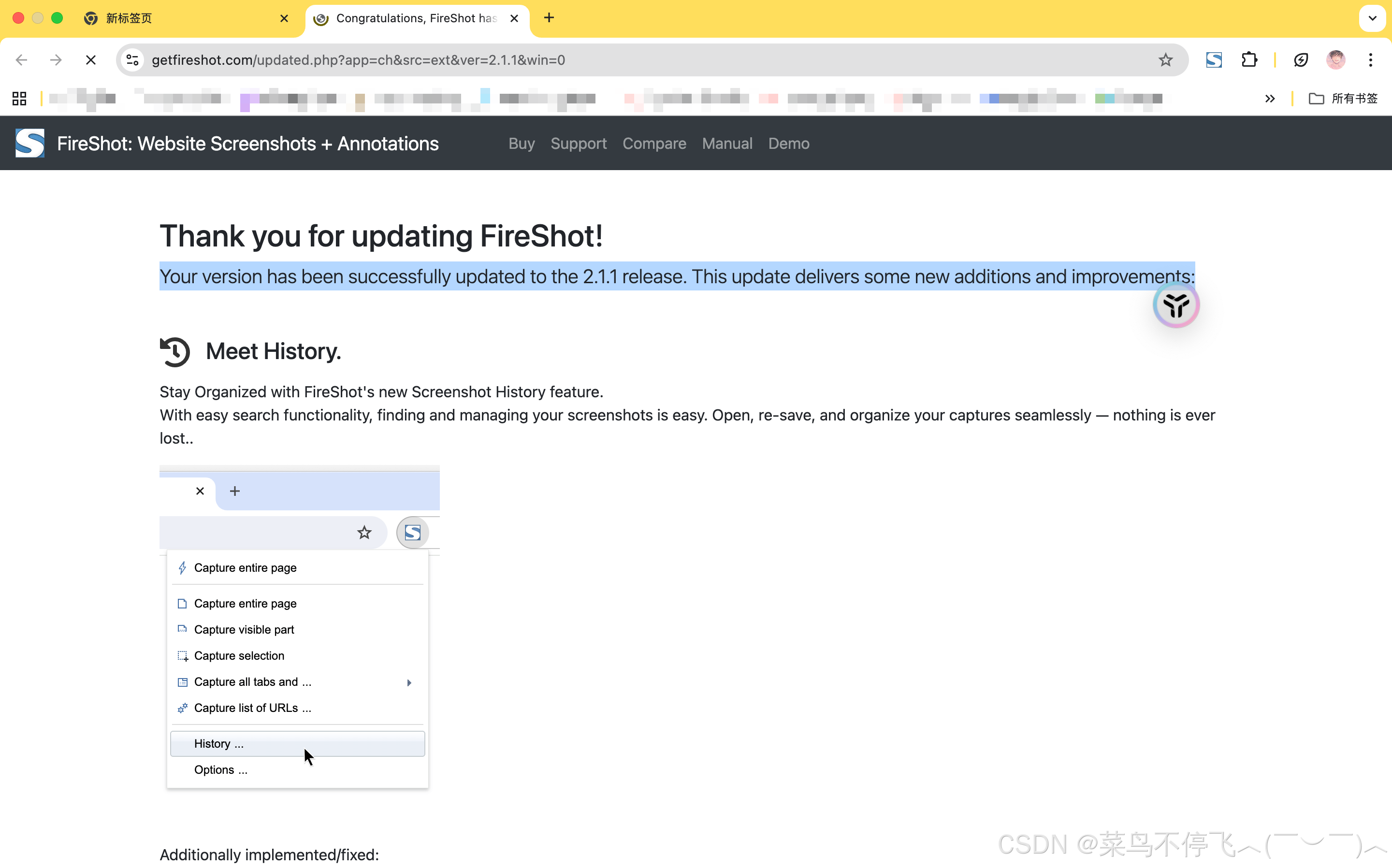Open the 所有书签 bookmarks folder
Image resolution: width=1392 pixels, height=868 pixels.
pos(1343,98)
